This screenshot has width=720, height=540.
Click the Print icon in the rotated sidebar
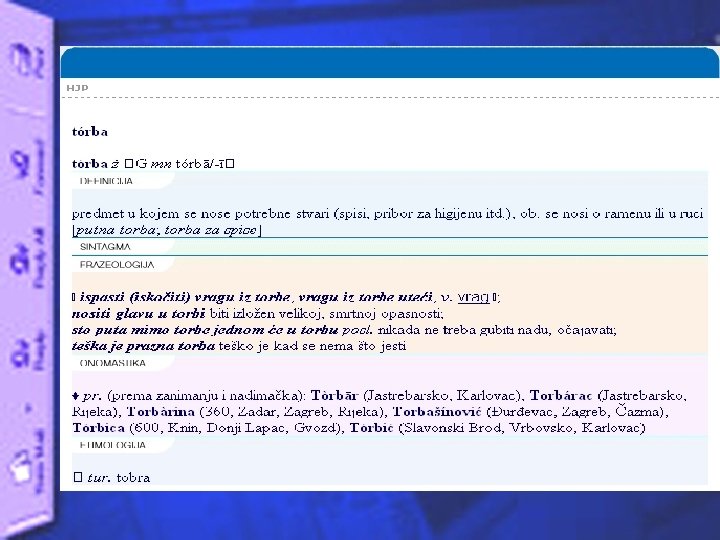[x=23, y=60]
